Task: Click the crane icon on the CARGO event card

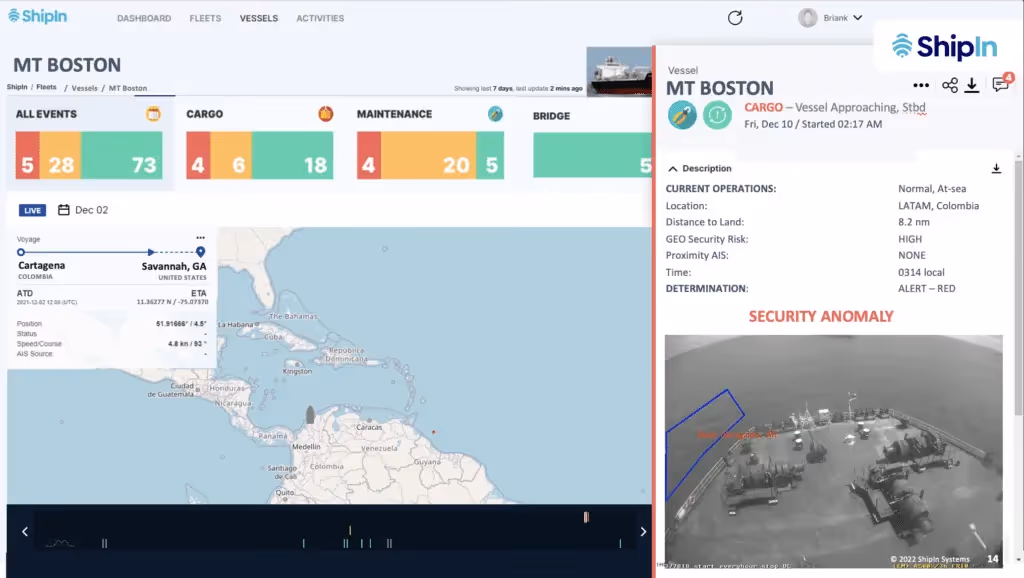Action: click(x=323, y=113)
